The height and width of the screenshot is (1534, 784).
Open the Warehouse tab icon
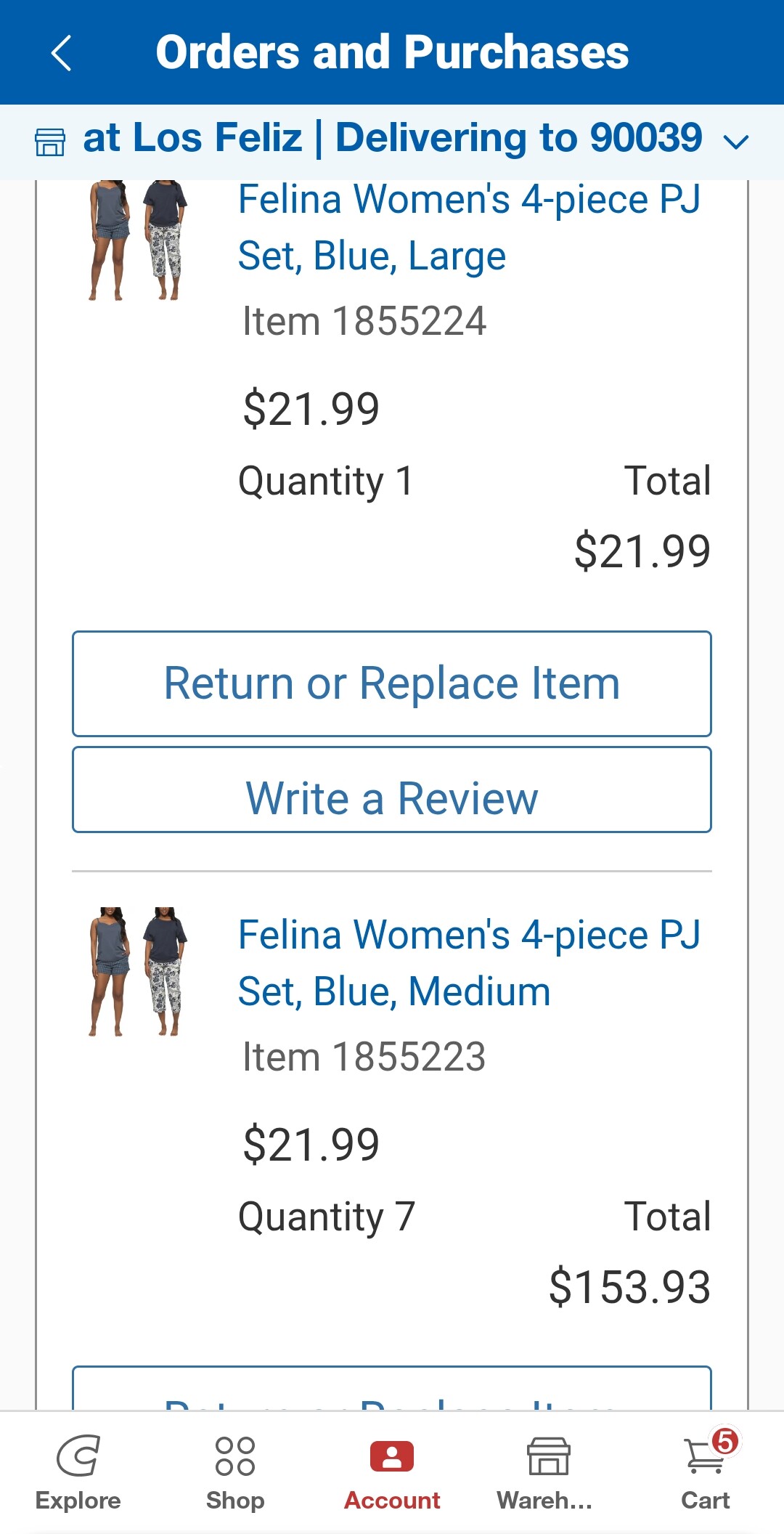pos(548,1456)
